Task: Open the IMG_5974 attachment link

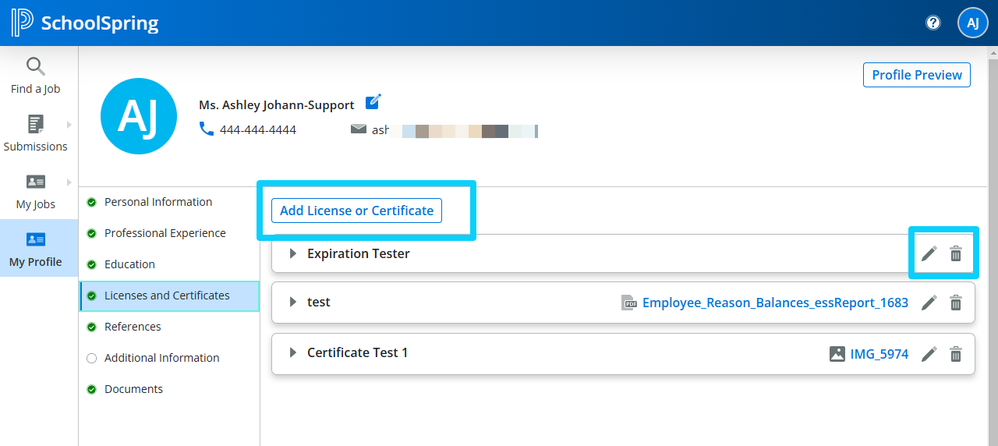Action: [878, 353]
